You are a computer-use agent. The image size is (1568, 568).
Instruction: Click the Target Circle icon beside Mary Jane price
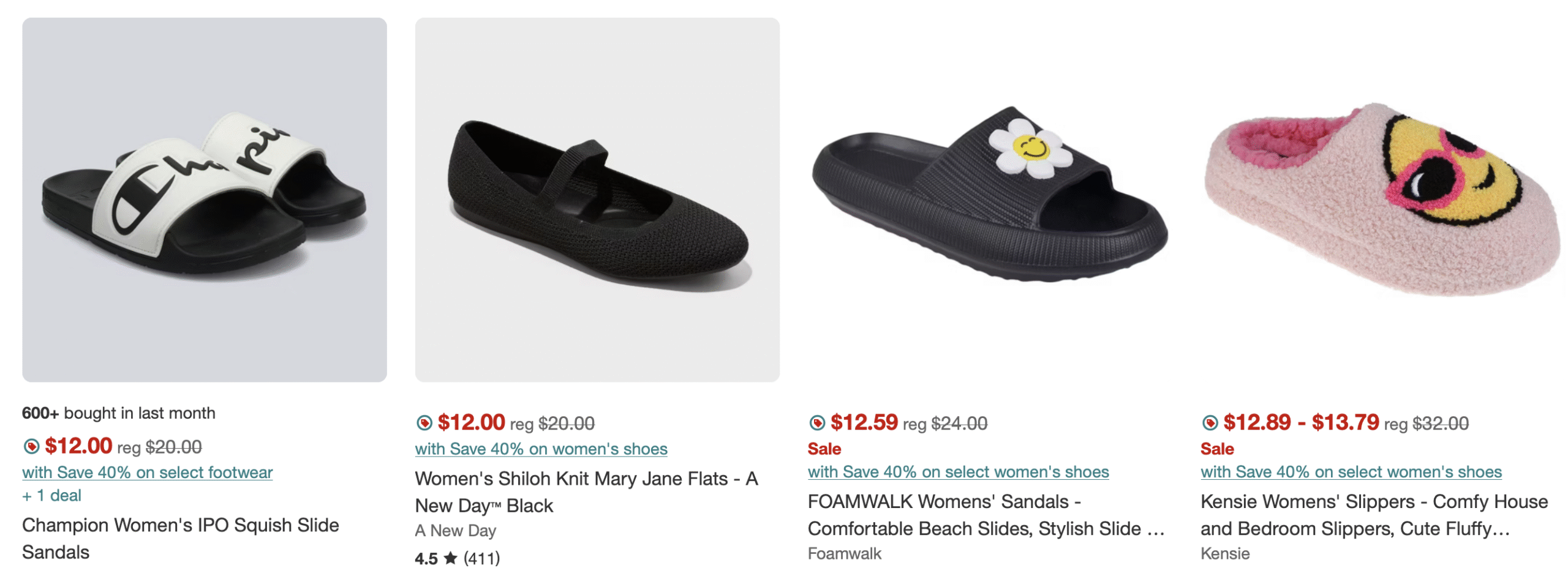[424, 422]
